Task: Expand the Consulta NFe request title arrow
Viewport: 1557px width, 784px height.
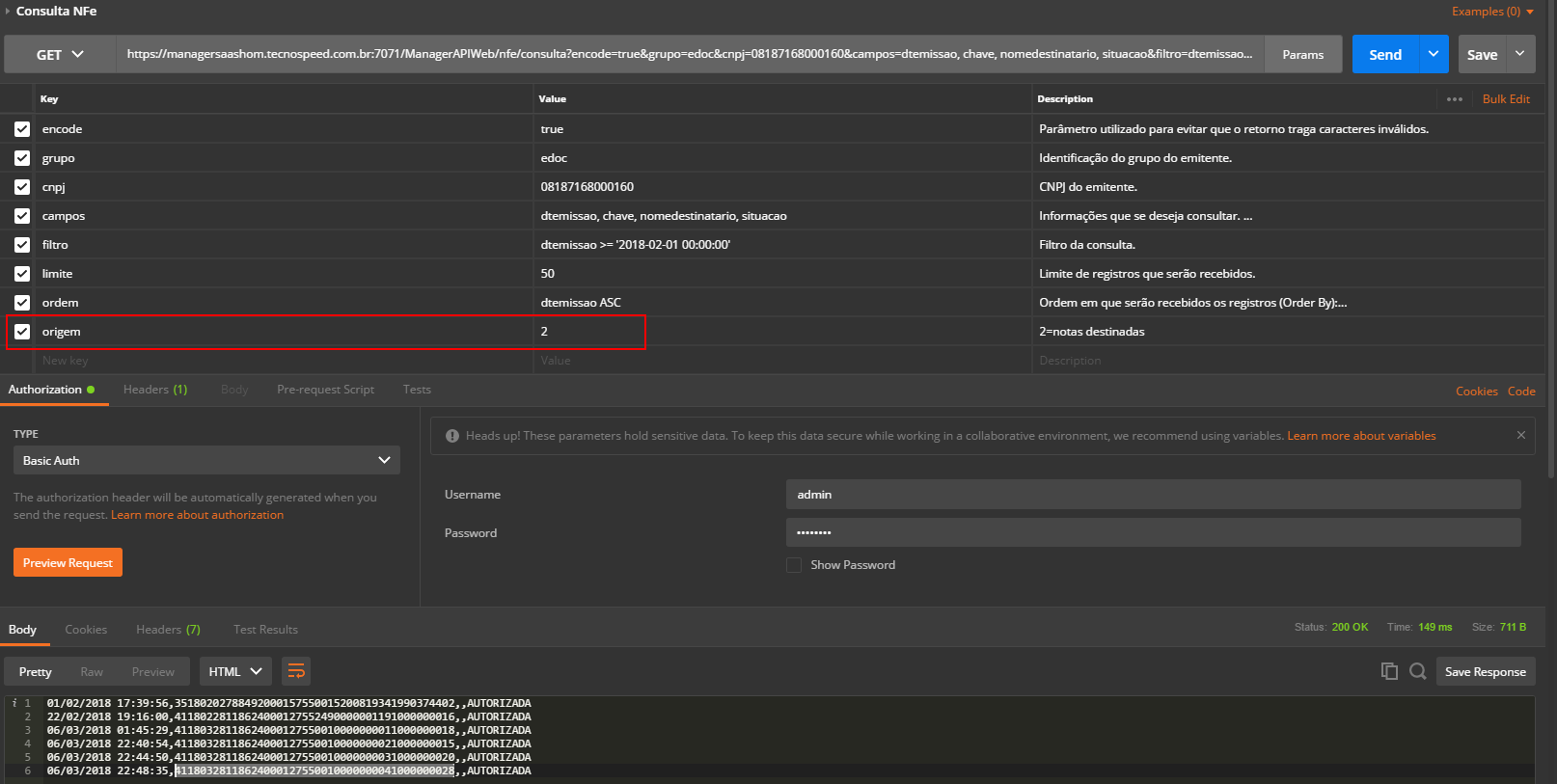Action: pos(8,12)
